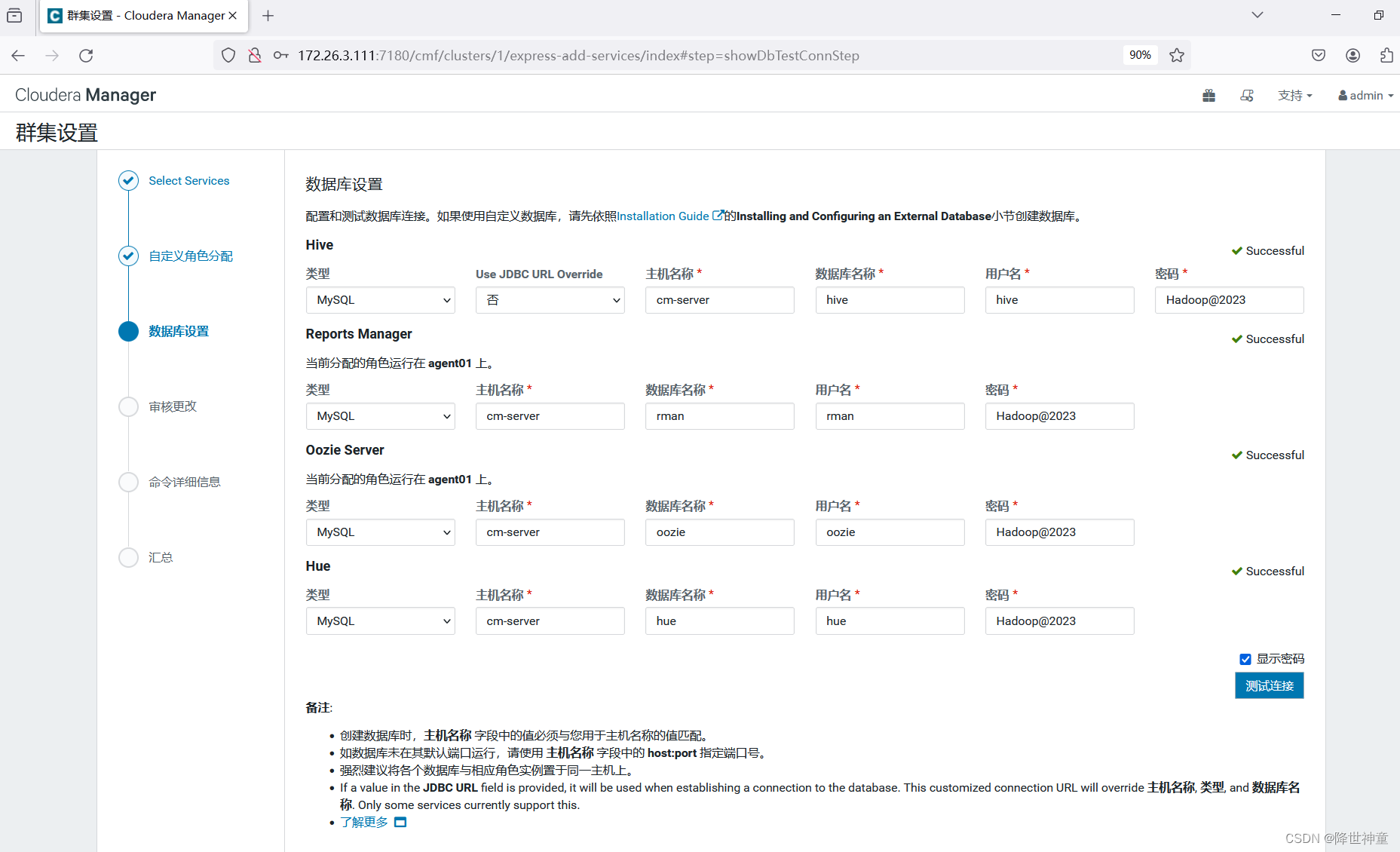Open the Firefox View tab list icon
This screenshot has width=1400, height=852.
(x=14, y=15)
